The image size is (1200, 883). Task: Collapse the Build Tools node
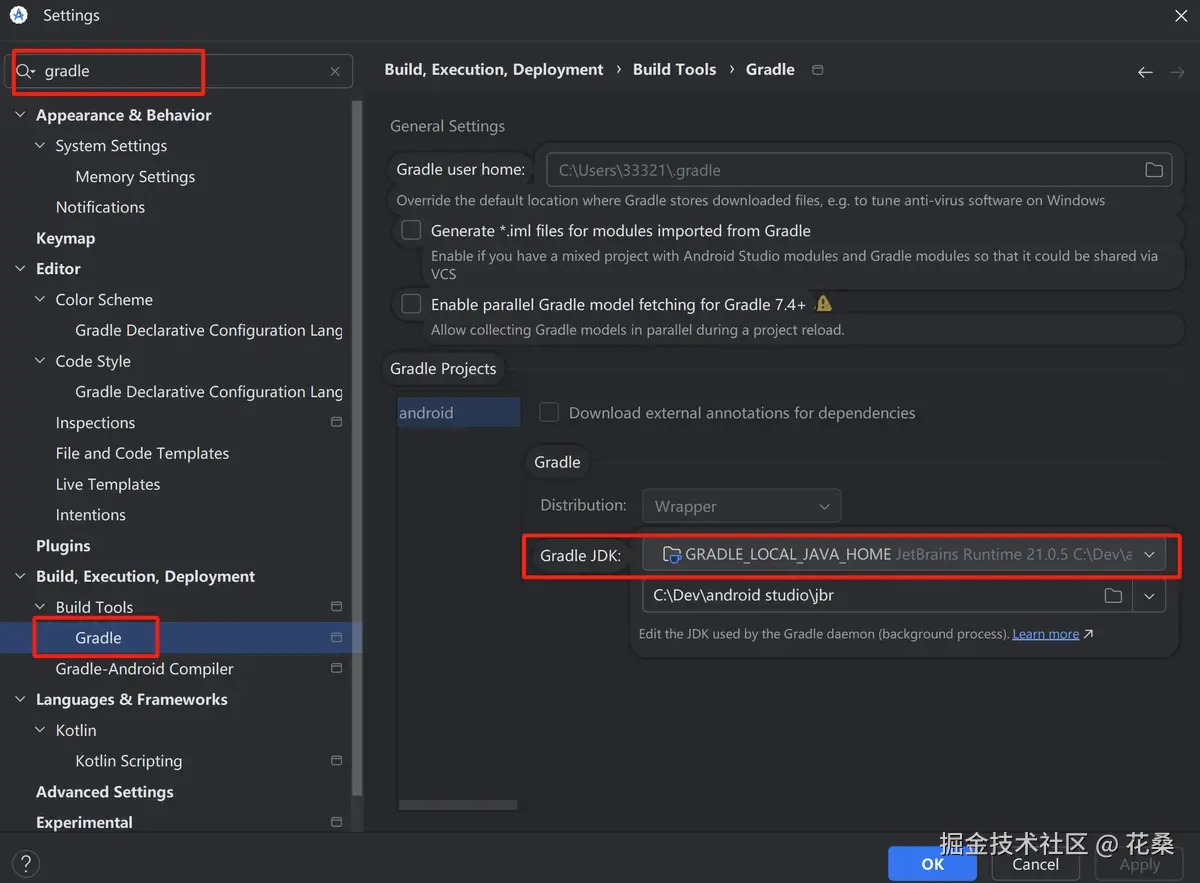[x=40, y=607]
